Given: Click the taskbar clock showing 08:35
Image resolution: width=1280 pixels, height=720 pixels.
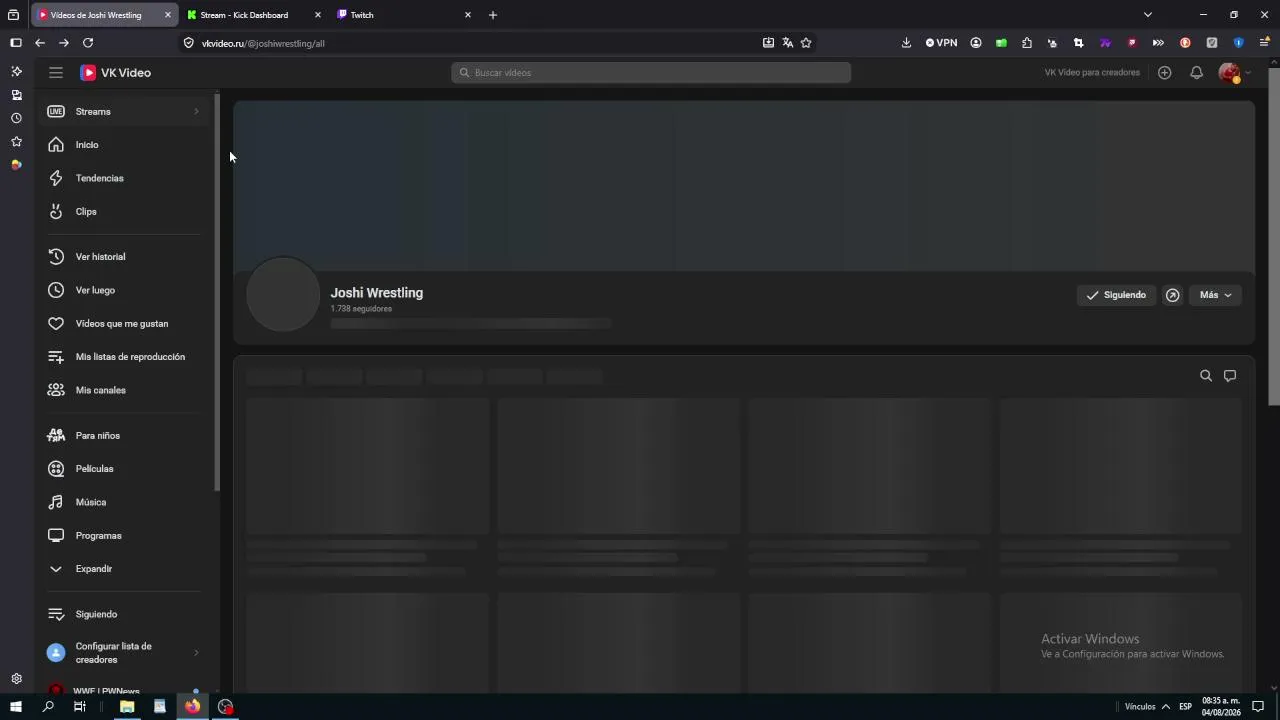Looking at the screenshot, I should point(1221,707).
